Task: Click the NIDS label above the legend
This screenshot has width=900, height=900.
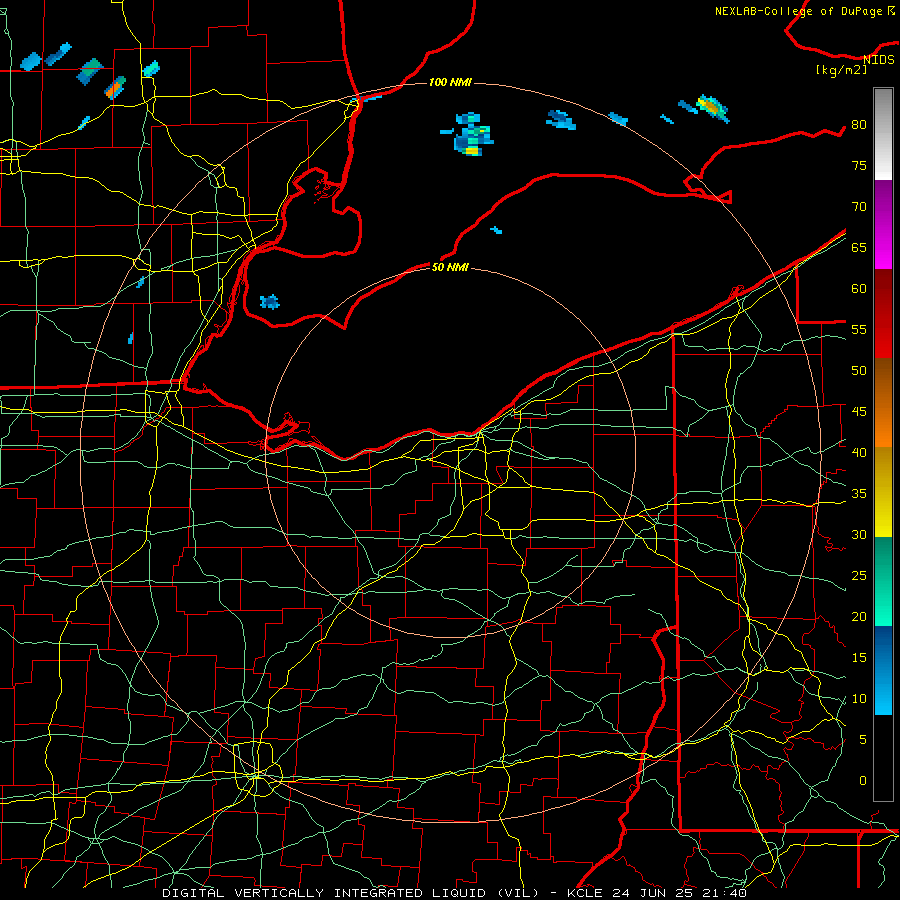Action: 879,60
